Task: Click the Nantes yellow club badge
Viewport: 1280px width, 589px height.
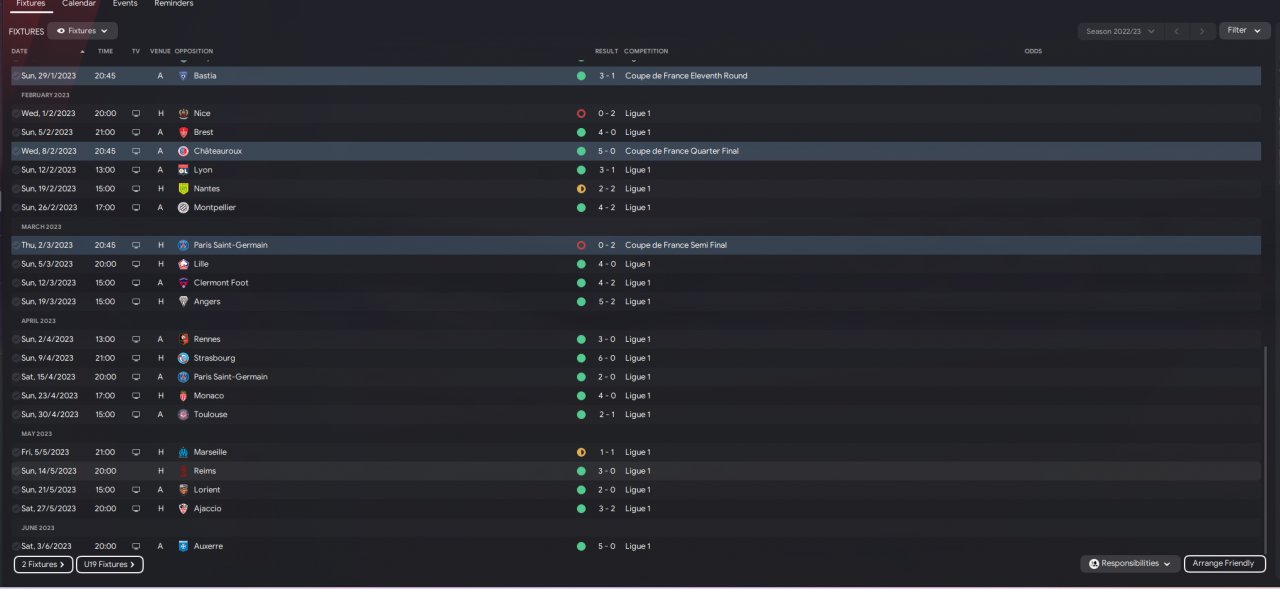Action: pyautogui.click(x=183, y=189)
